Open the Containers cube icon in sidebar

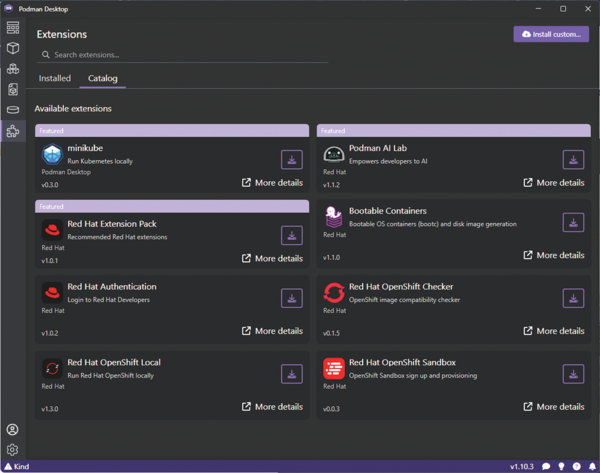(13, 48)
